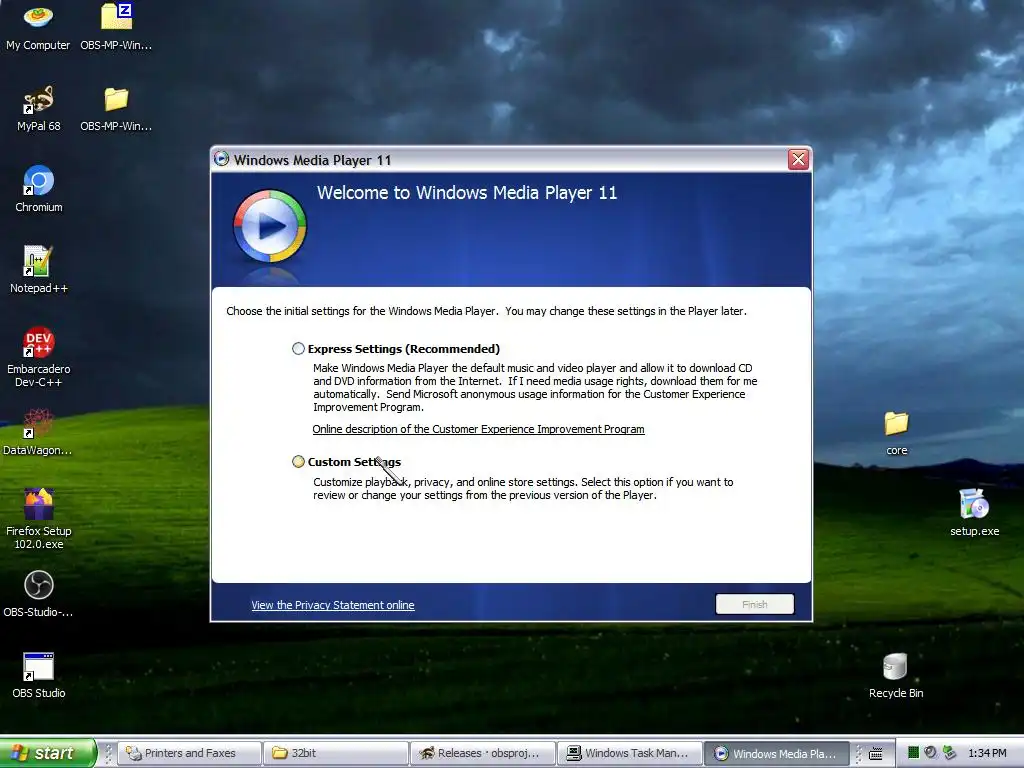This screenshot has height=768, width=1024.
Task: Close the Windows Media Player 11 dialog
Action: coord(798,159)
